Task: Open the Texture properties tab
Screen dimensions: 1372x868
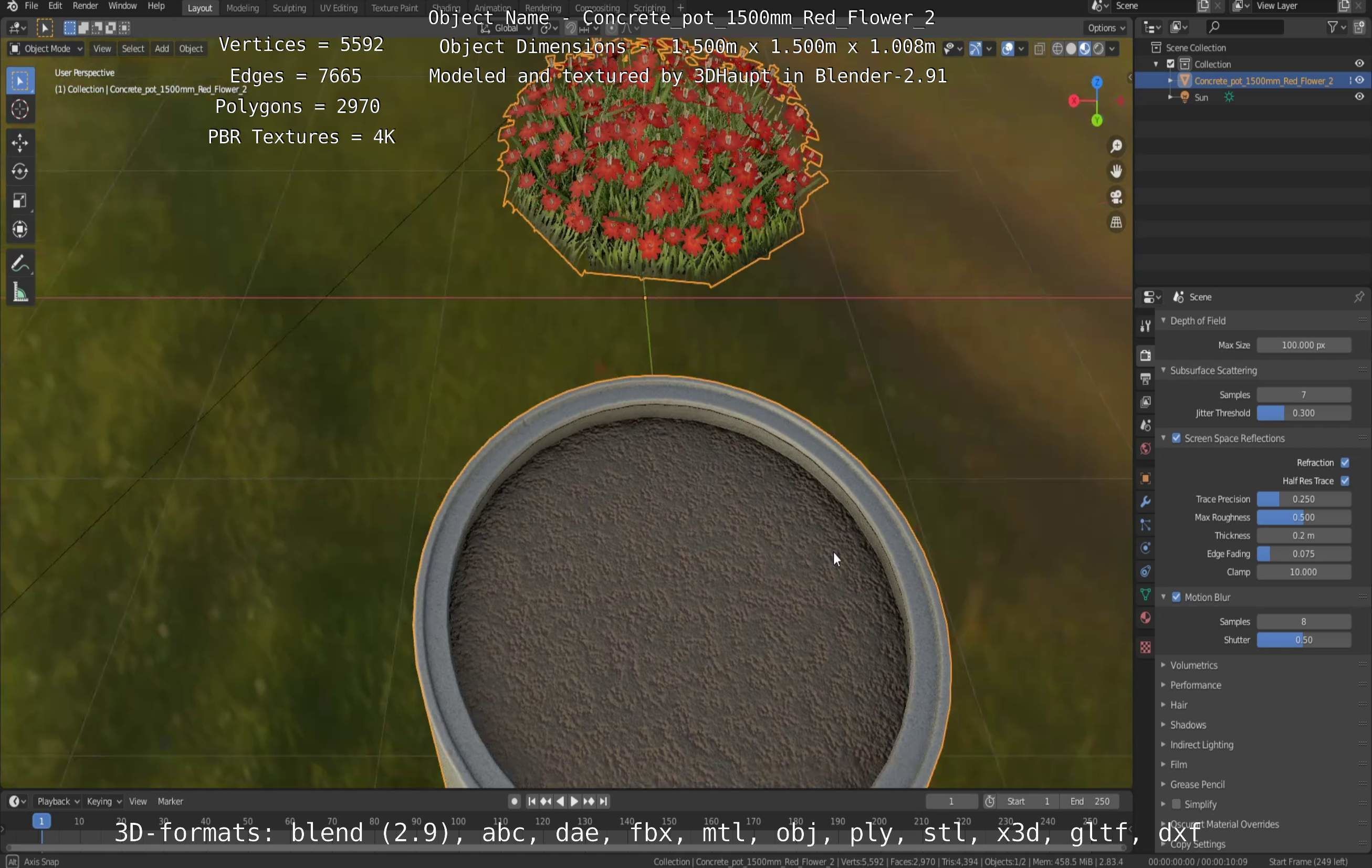Action: (x=1145, y=647)
